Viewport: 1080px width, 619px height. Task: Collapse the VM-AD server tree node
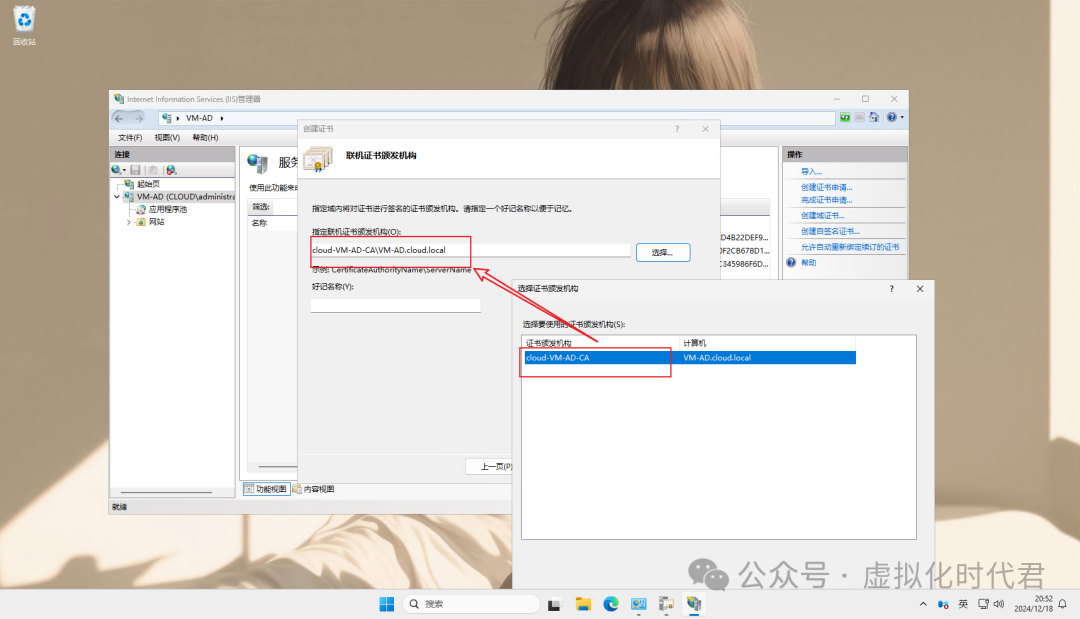117,197
